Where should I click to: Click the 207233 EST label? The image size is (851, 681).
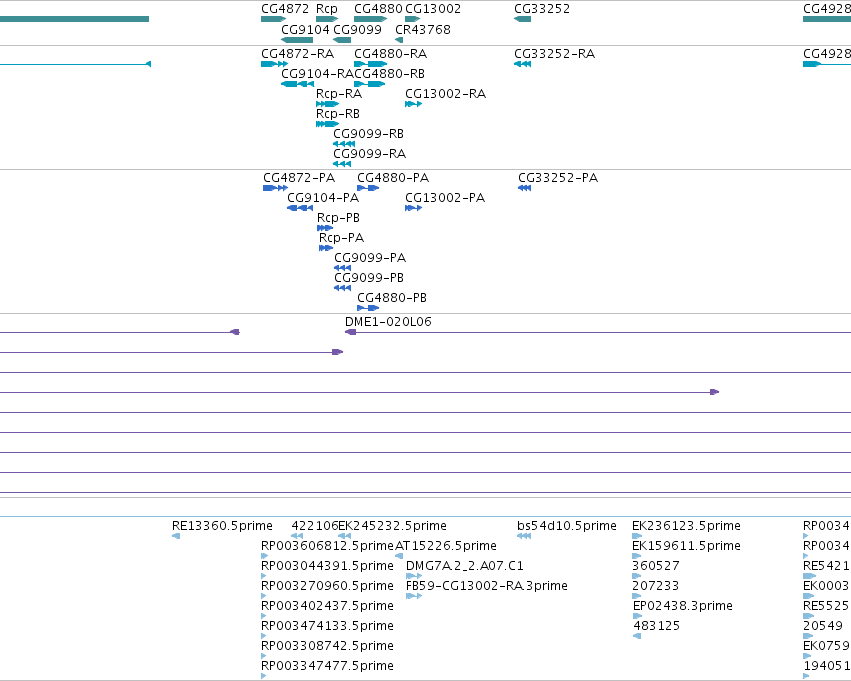click(656, 586)
